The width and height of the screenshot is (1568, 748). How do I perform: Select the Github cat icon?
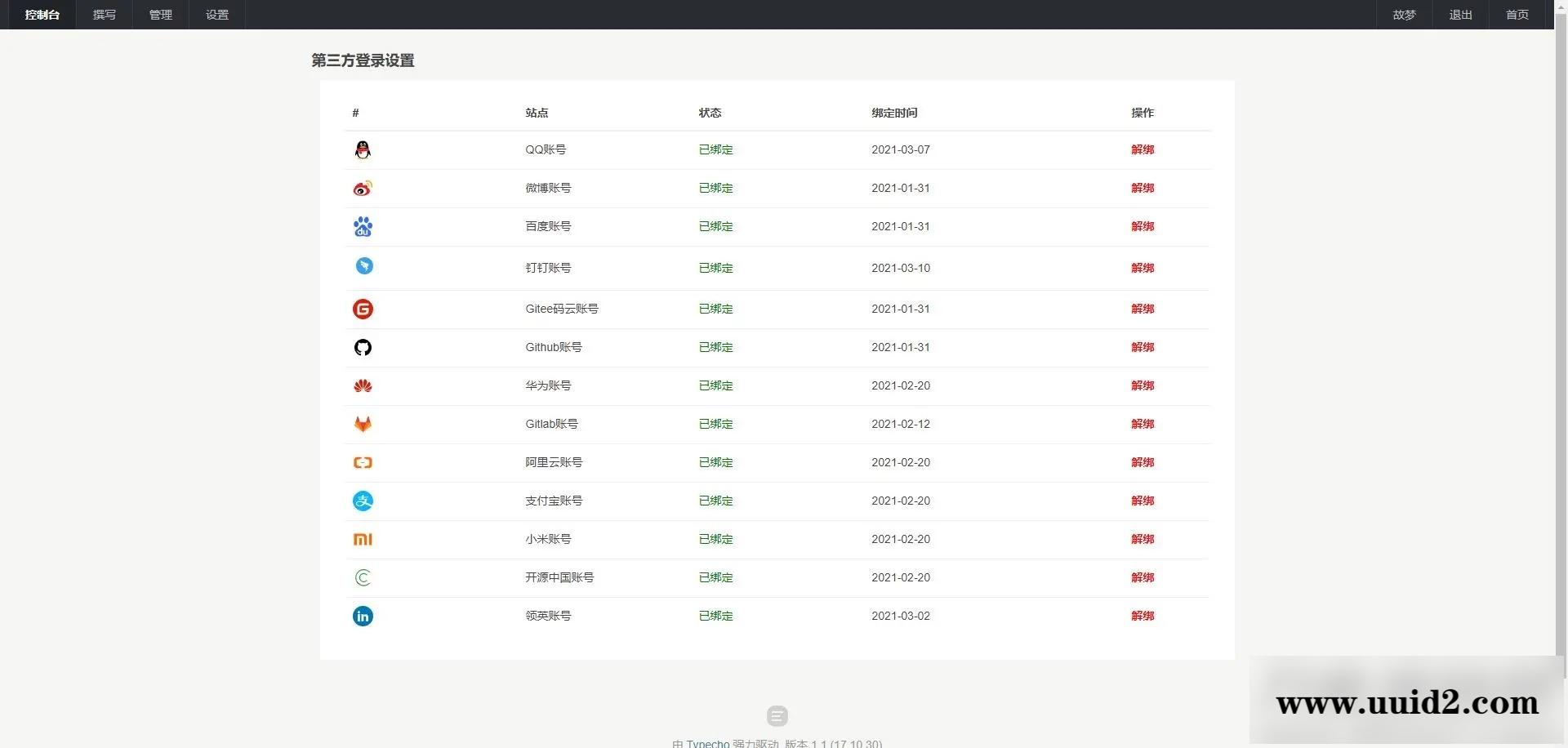click(363, 347)
